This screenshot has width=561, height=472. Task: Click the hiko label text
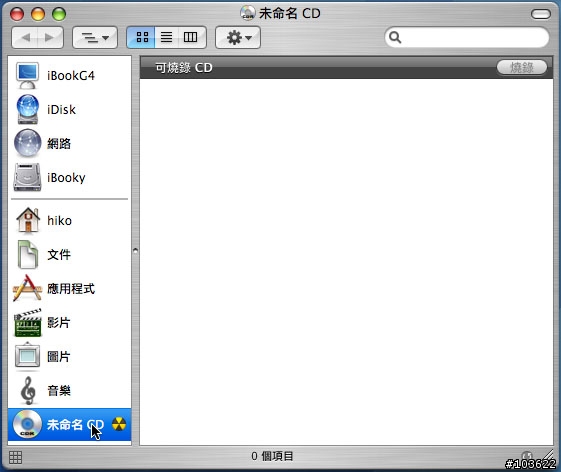click(59, 220)
